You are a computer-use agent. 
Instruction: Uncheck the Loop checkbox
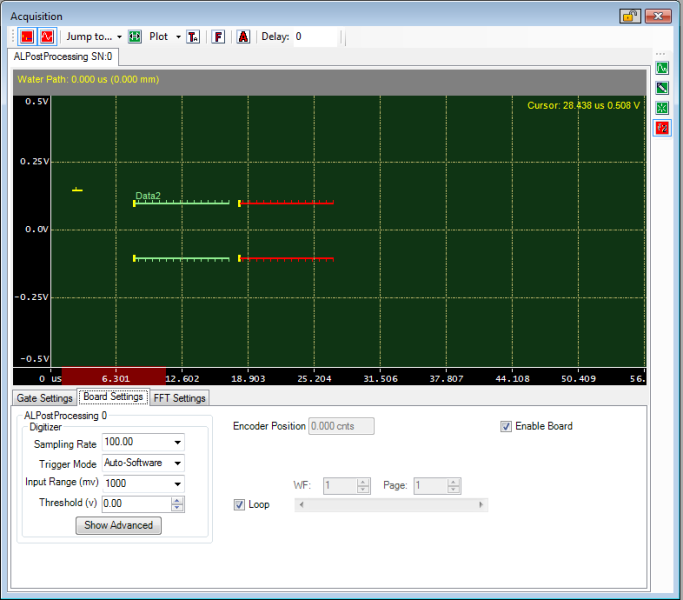pyautogui.click(x=239, y=504)
